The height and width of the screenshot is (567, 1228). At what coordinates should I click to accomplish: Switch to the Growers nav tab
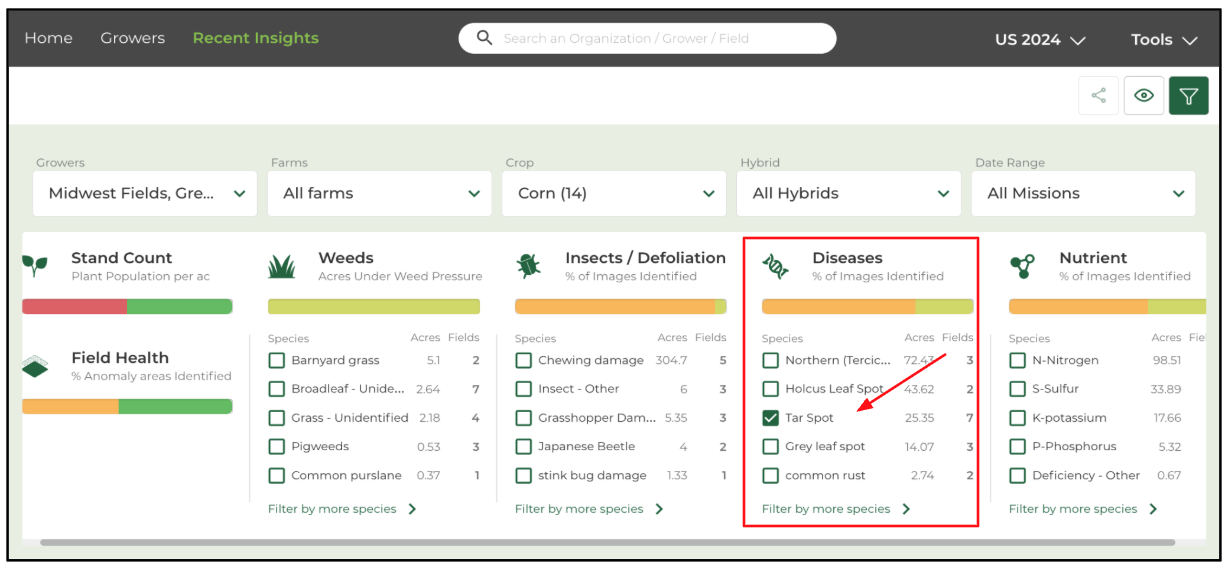[132, 38]
